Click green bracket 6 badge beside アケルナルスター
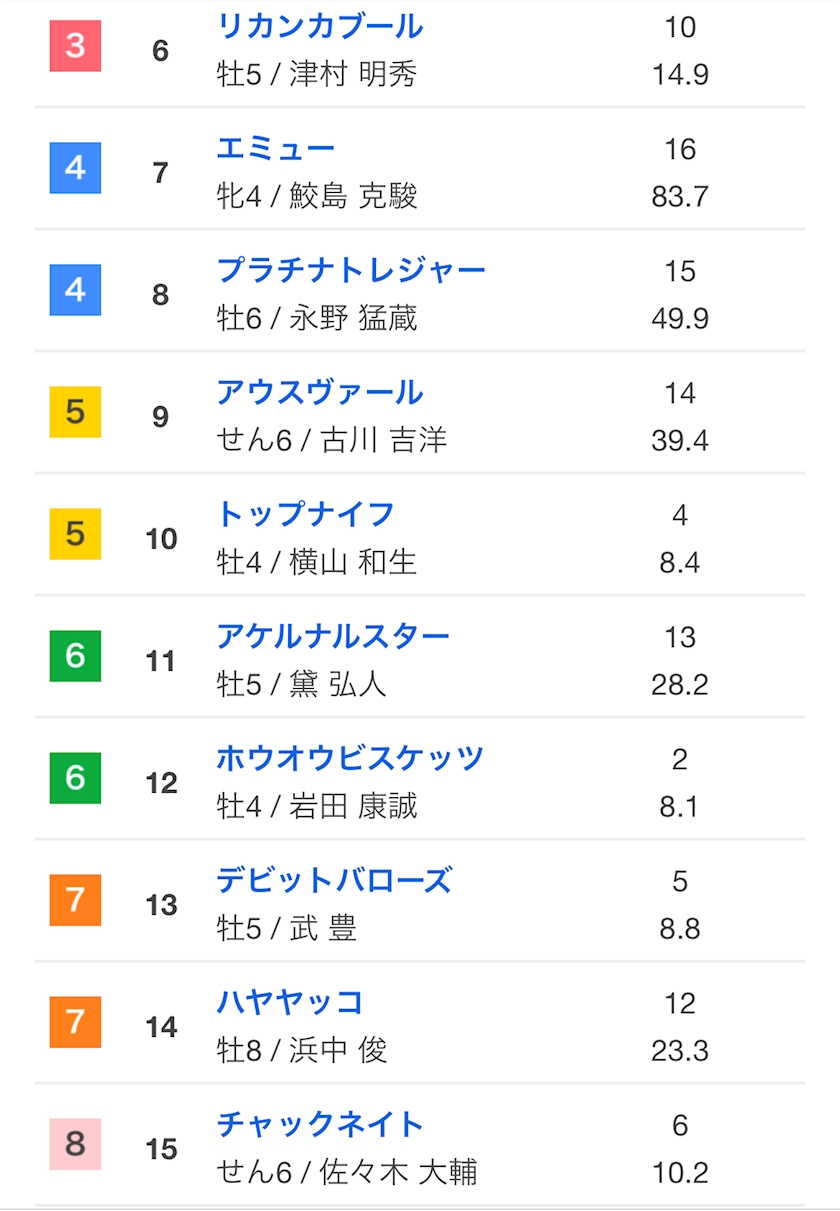Screen dimensions: 840x1211 pyautogui.click(x=76, y=656)
